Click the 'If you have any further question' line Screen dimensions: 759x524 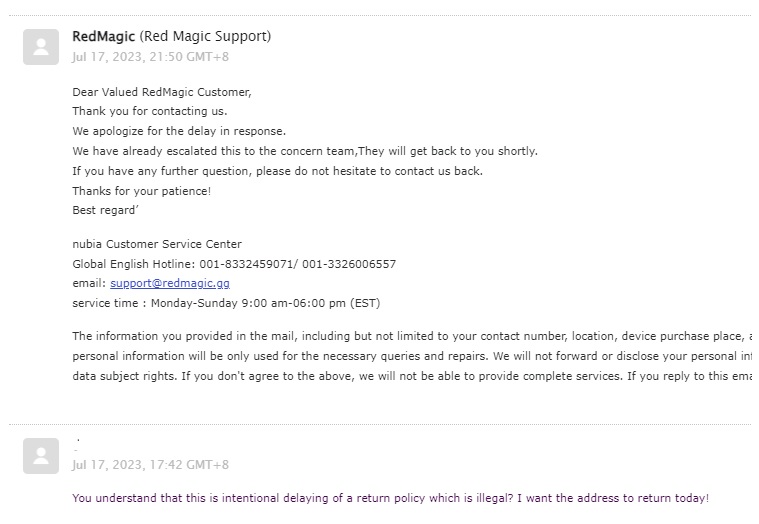coord(278,171)
